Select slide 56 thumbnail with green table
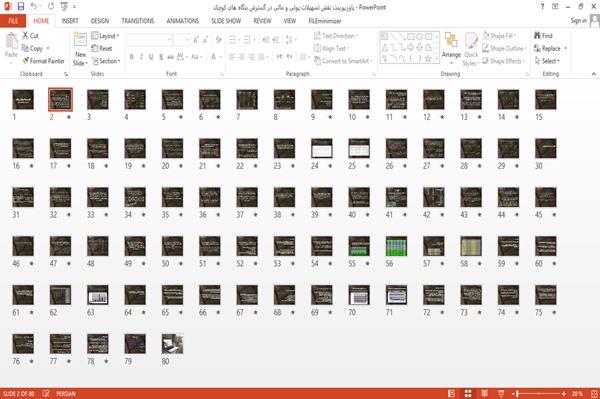This screenshot has height=399, width=600. [396, 246]
